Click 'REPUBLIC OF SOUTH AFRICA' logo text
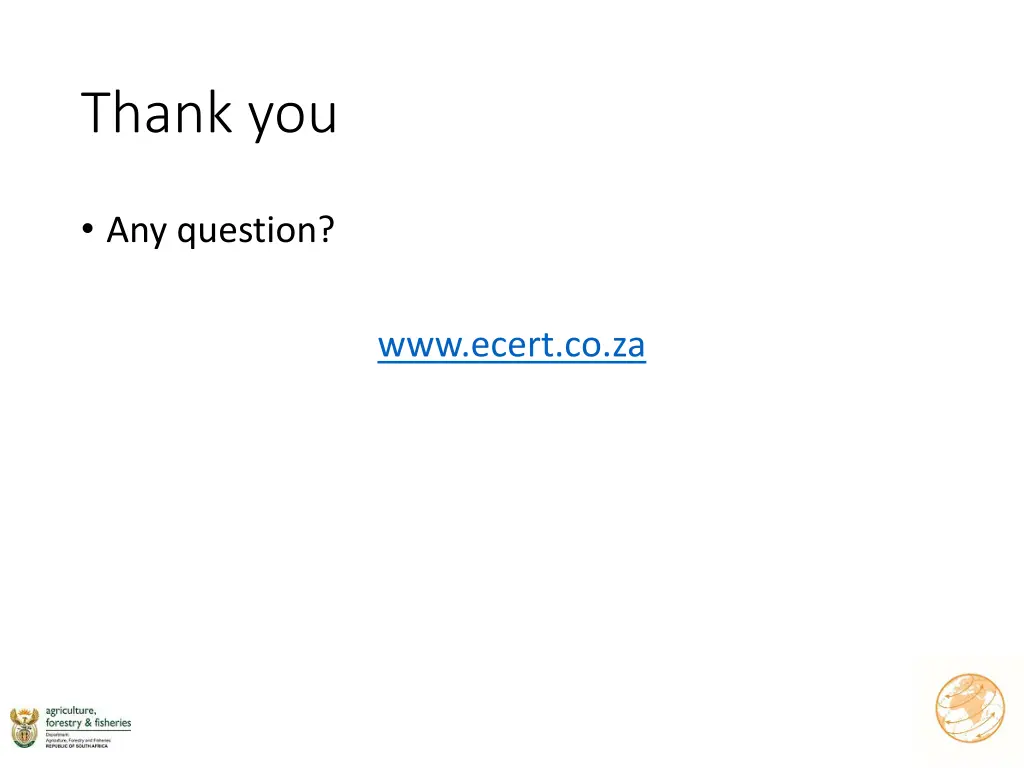Viewport: 1024px width, 768px height. (77, 746)
